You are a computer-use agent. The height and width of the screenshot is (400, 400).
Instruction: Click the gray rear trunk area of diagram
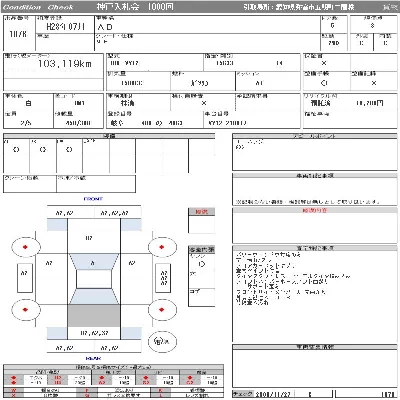(x=94, y=315)
